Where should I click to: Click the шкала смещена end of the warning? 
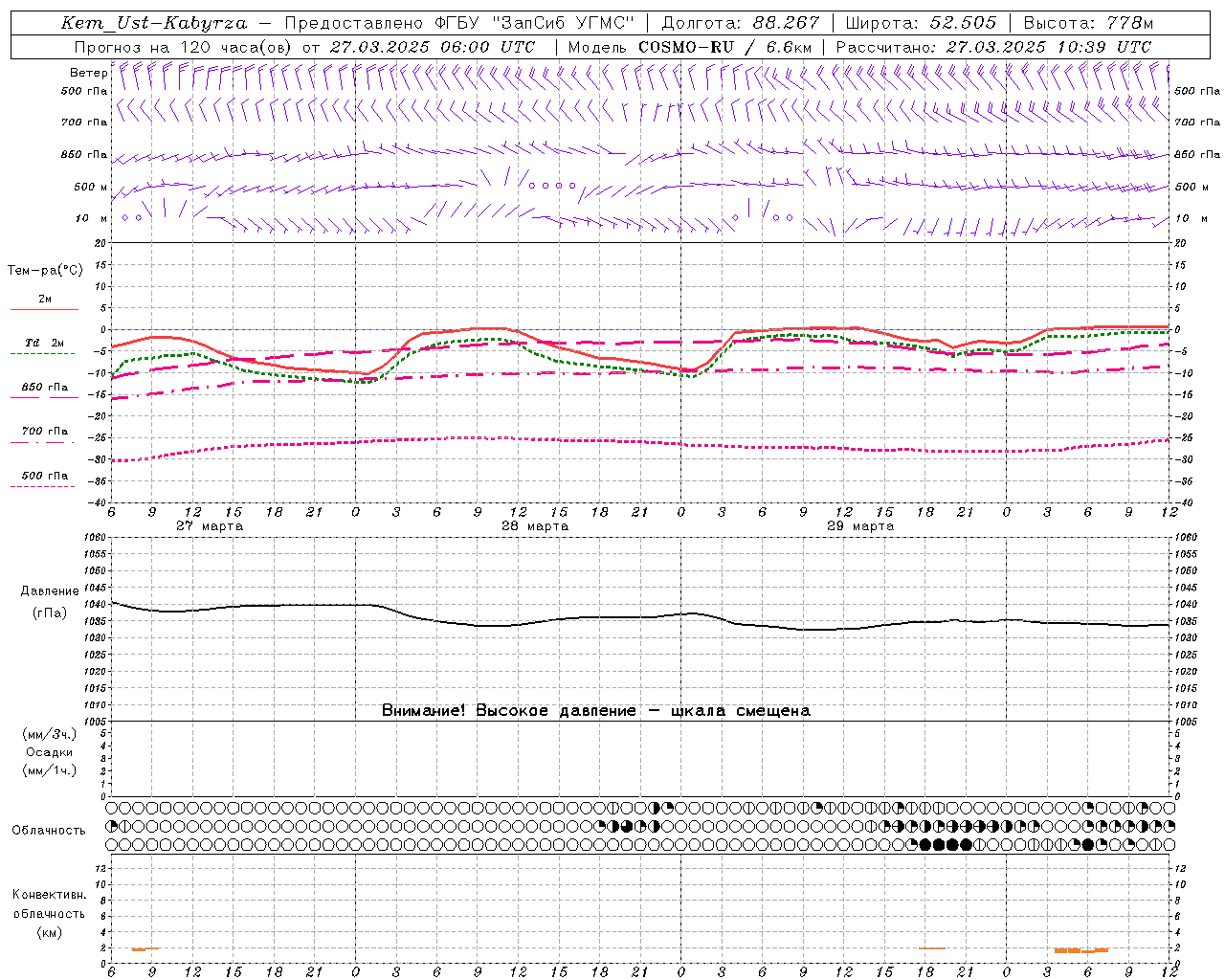[741, 711]
